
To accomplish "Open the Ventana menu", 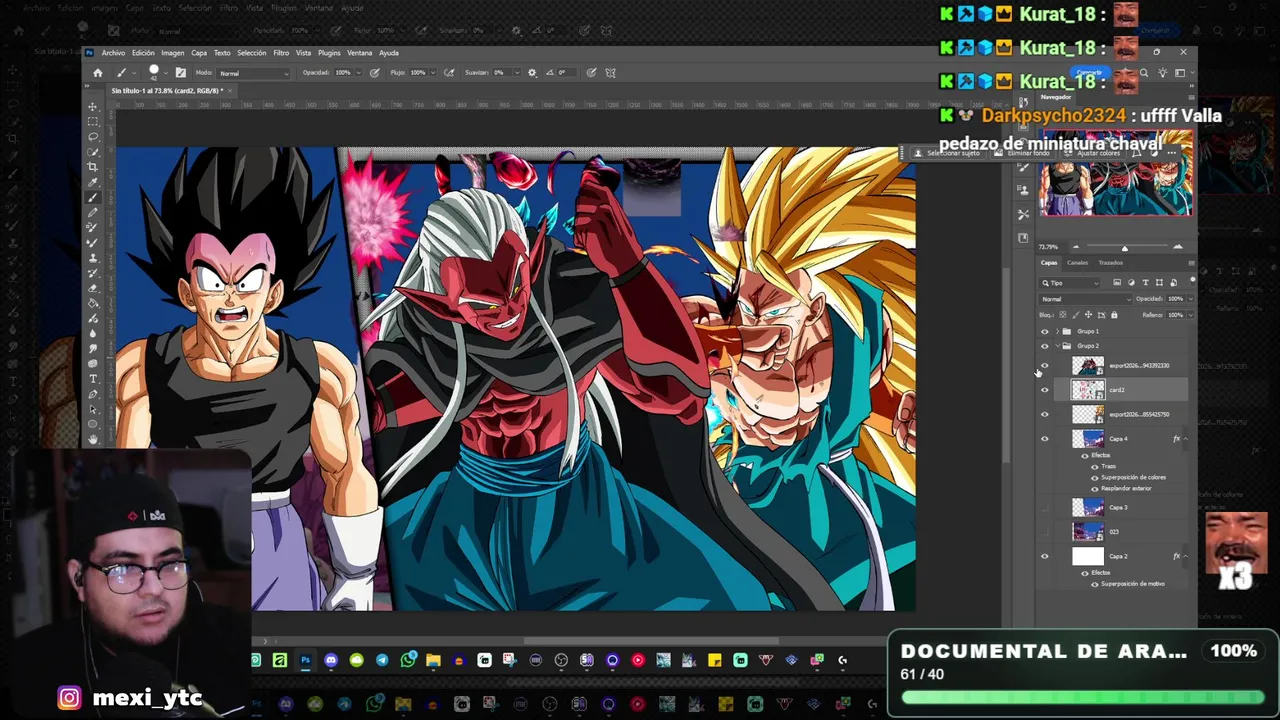I will 359,53.
